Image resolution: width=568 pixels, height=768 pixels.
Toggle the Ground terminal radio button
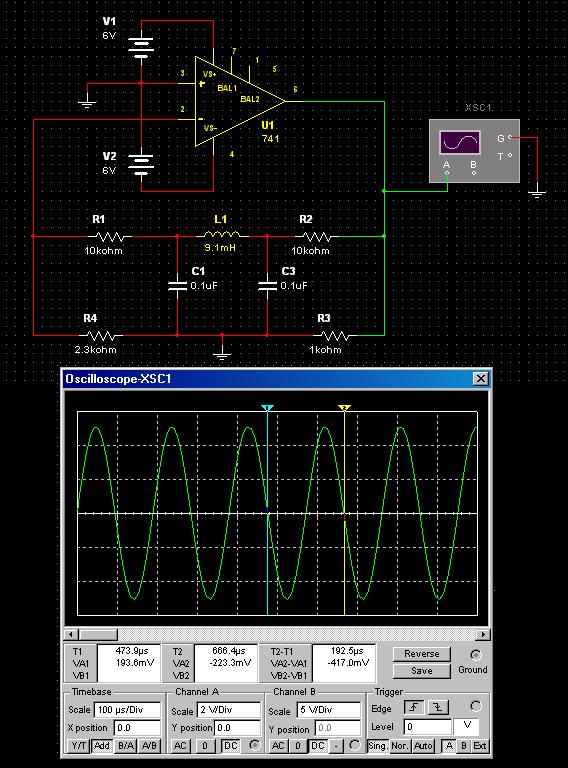pos(475,655)
